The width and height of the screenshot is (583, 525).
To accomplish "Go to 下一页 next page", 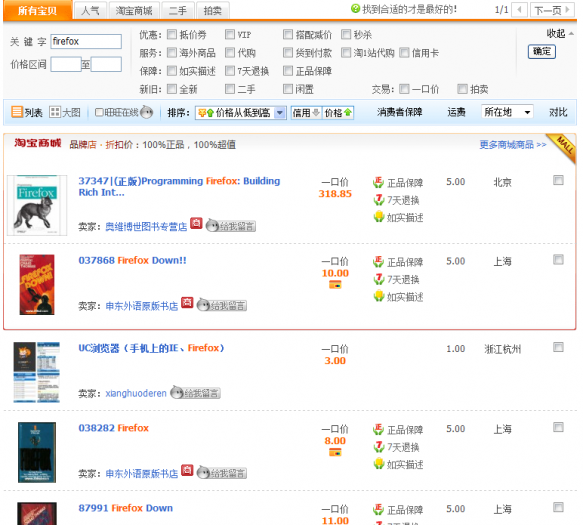I will 552,10.
